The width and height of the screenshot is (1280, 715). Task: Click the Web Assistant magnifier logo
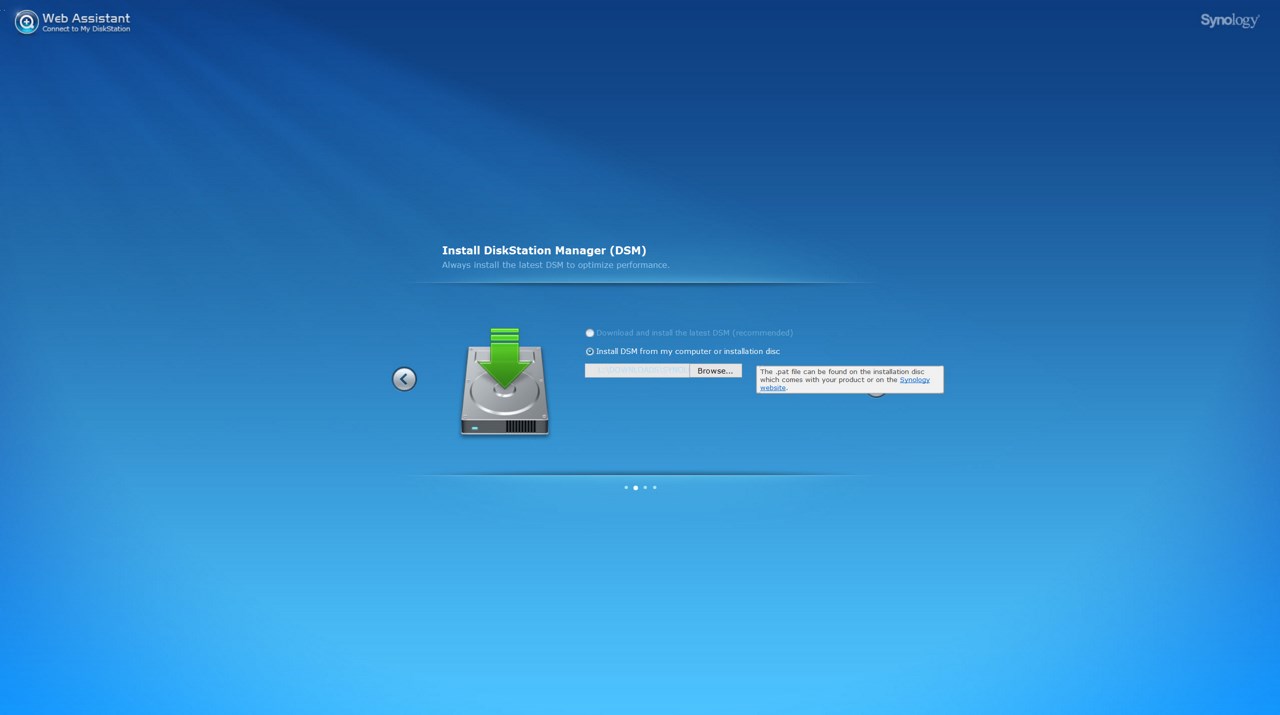click(27, 22)
